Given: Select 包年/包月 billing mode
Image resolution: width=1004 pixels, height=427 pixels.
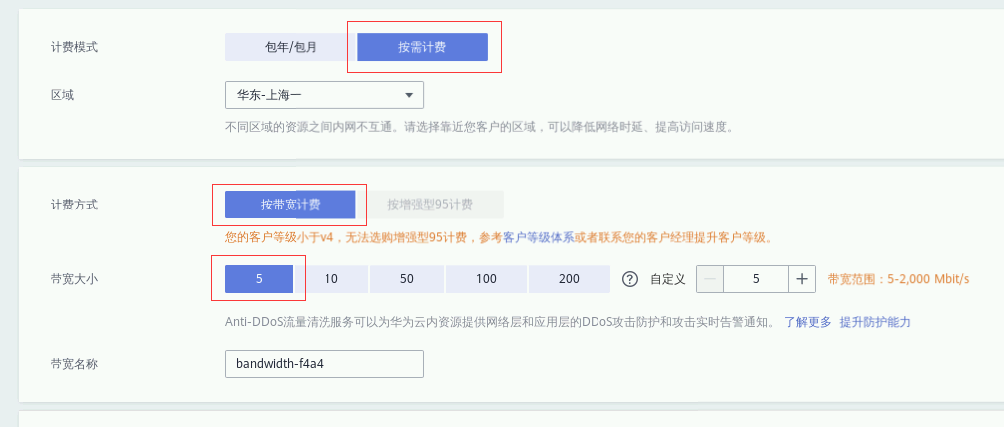Looking at the screenshot, I should coord(290,47).
